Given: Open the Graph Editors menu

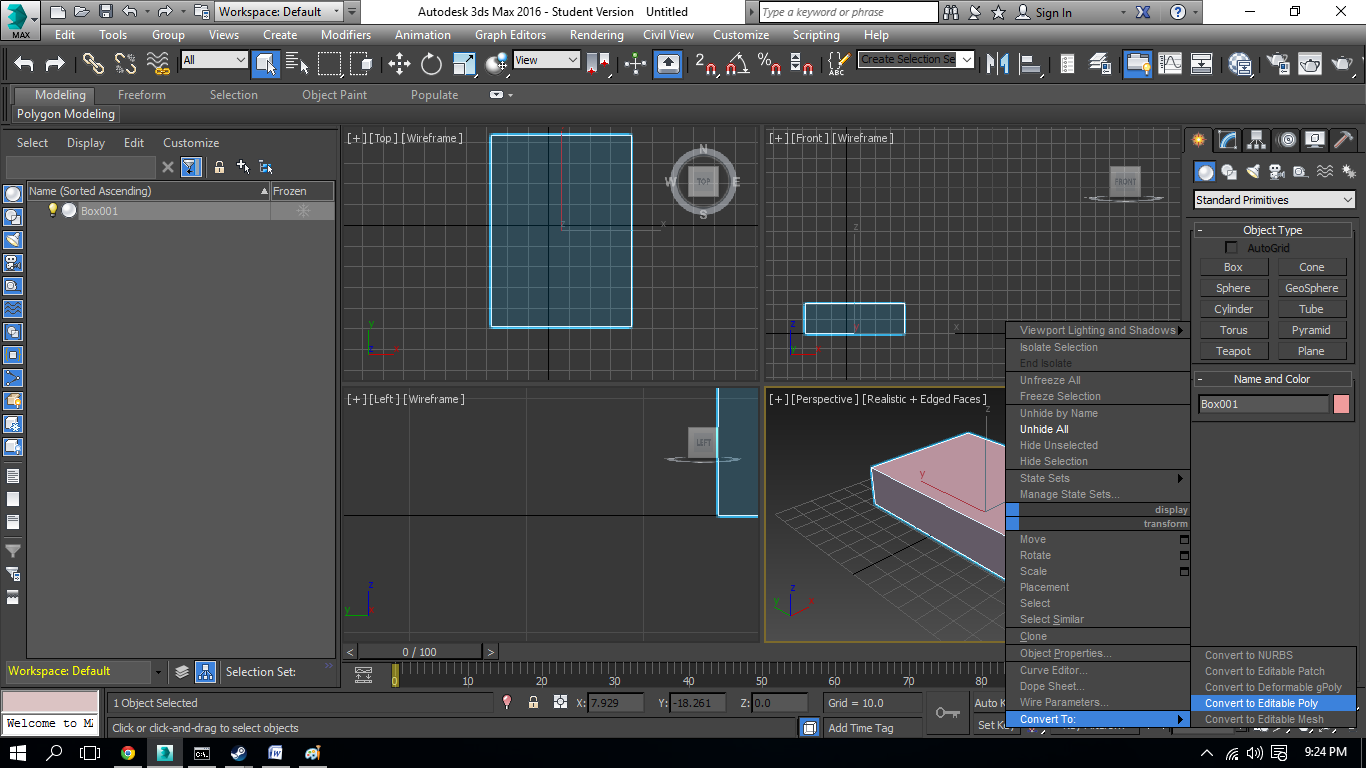Looking at the screenshot, I should point(510,34).
